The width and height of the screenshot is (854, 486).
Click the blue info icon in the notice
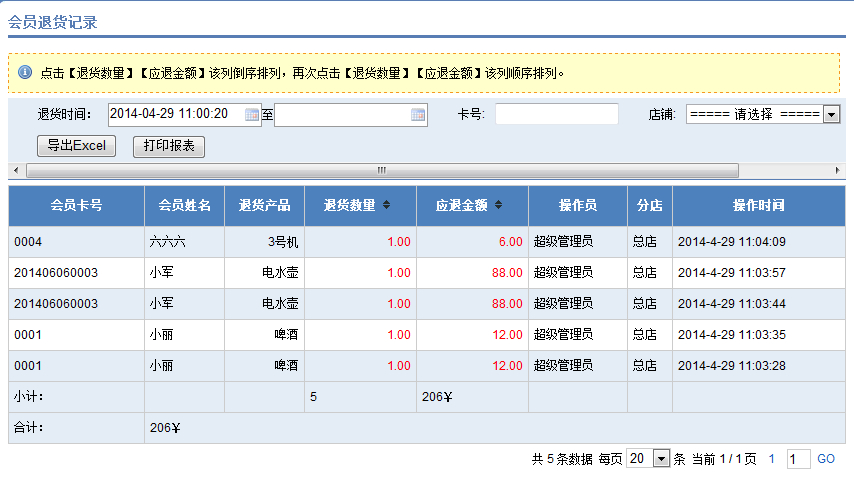pyautogui.click(x=25, y=72)
